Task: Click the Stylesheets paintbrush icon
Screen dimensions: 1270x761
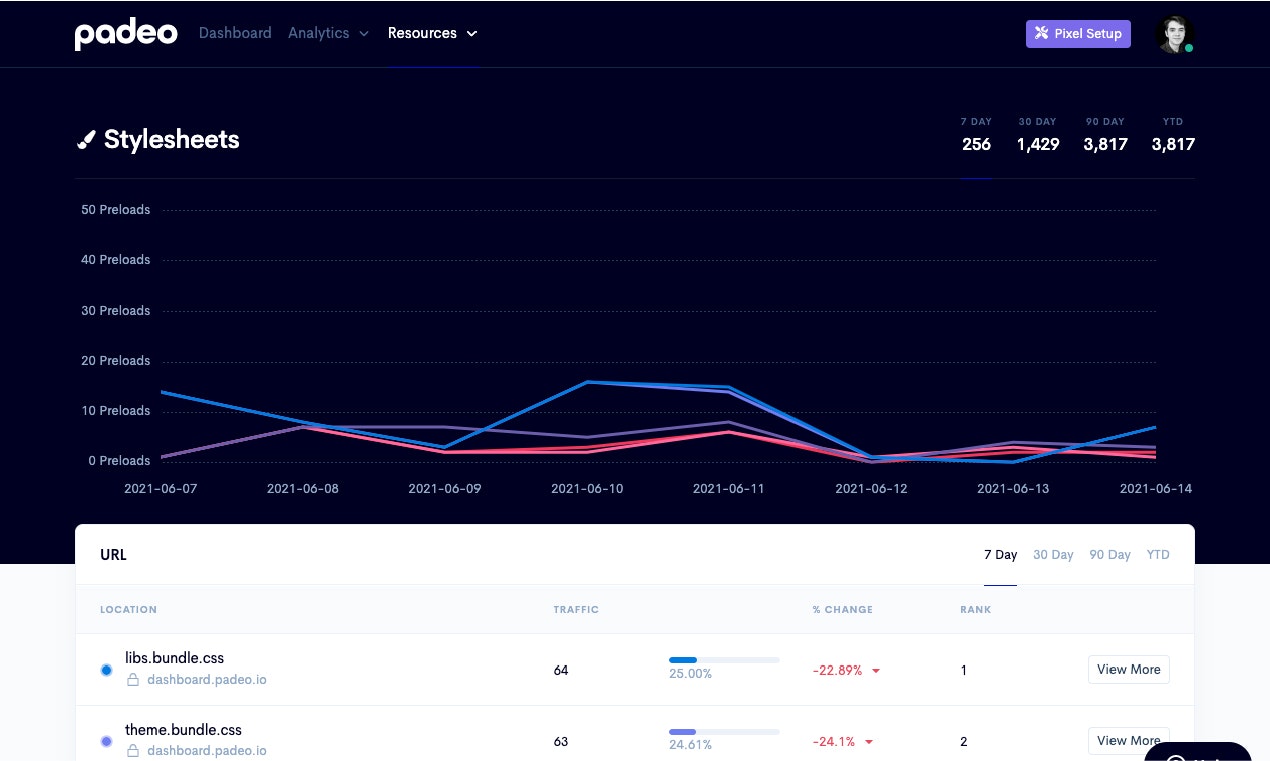Action: (86, 140)
